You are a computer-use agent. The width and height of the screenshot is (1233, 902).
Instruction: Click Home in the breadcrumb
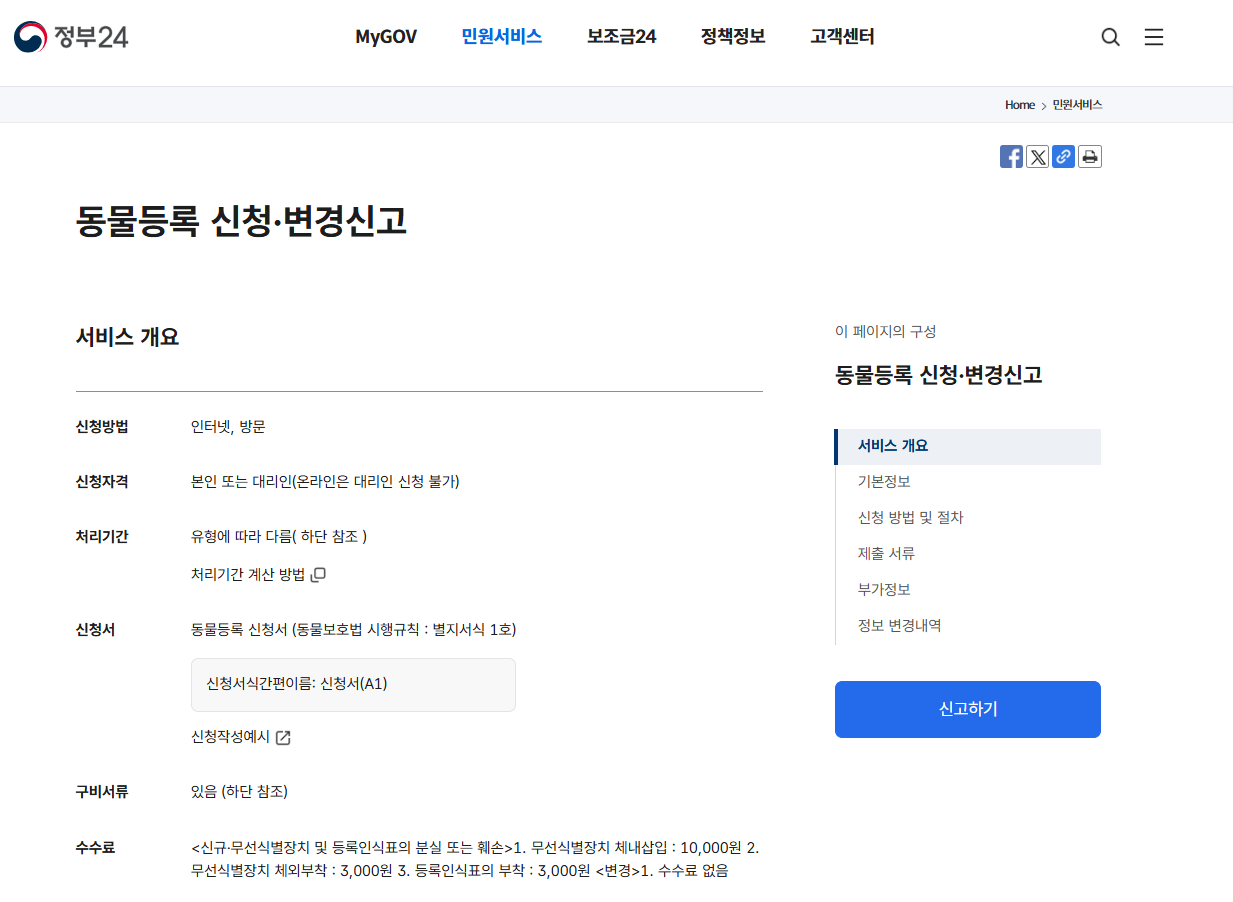pos(1019,104)
